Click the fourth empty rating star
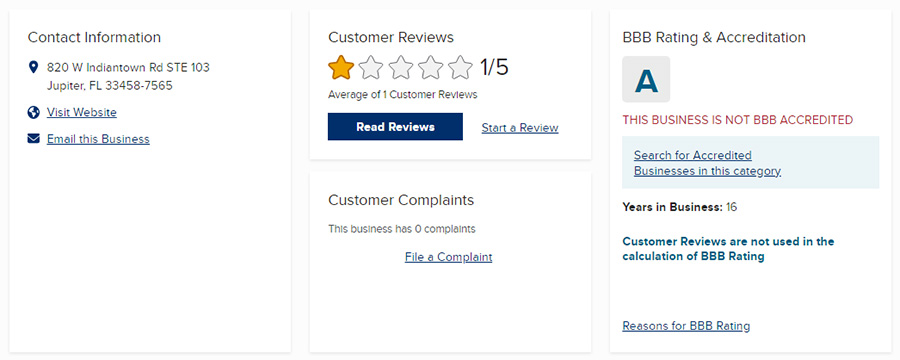This screenshot has height=360, width=900. click(x=430, y=67)
